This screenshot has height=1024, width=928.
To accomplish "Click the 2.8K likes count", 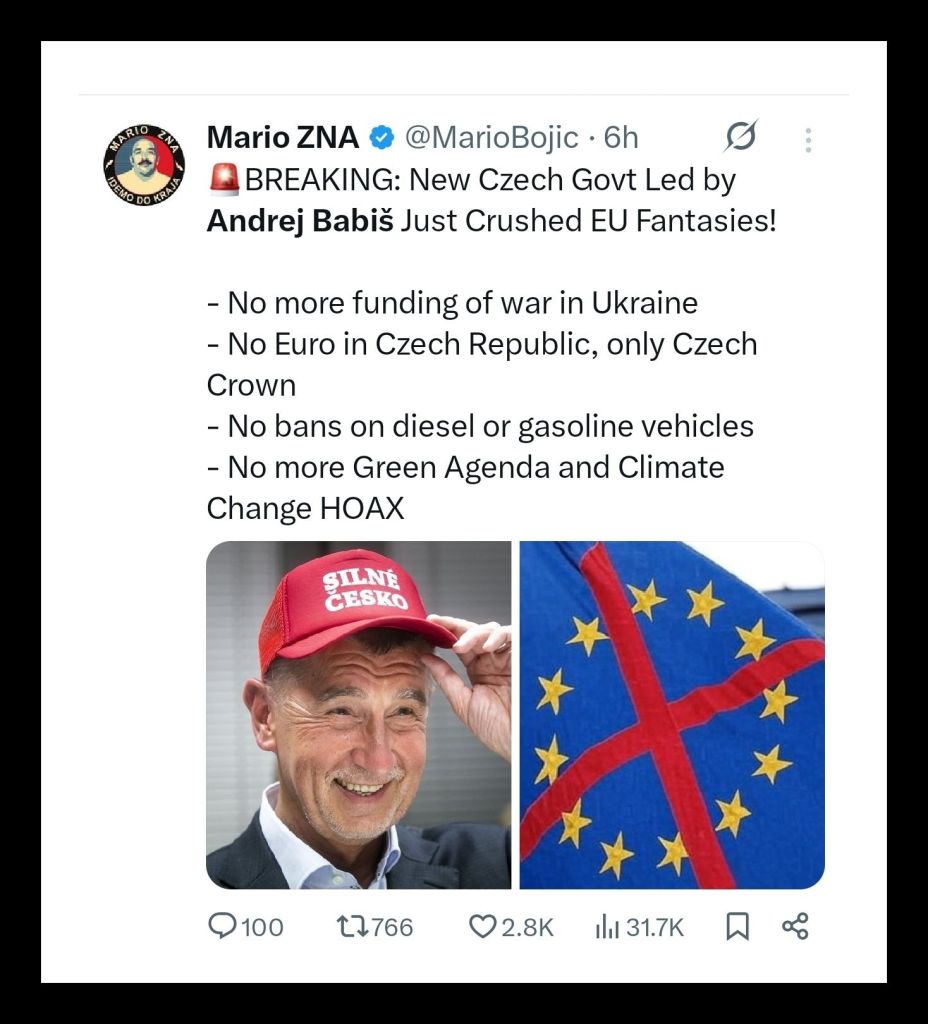I will (527, 927).
